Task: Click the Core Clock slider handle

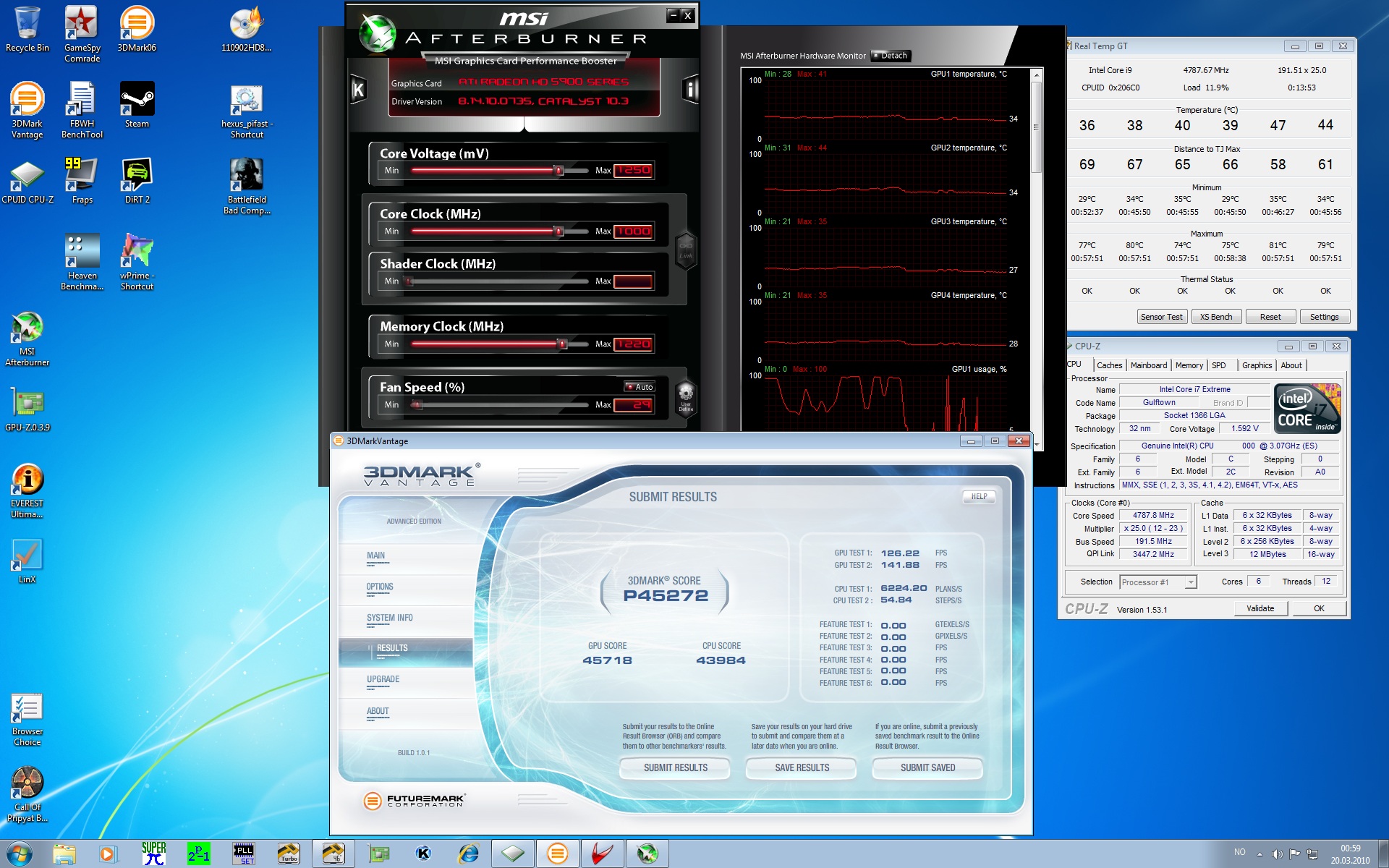Action: [x=558, y=231]
